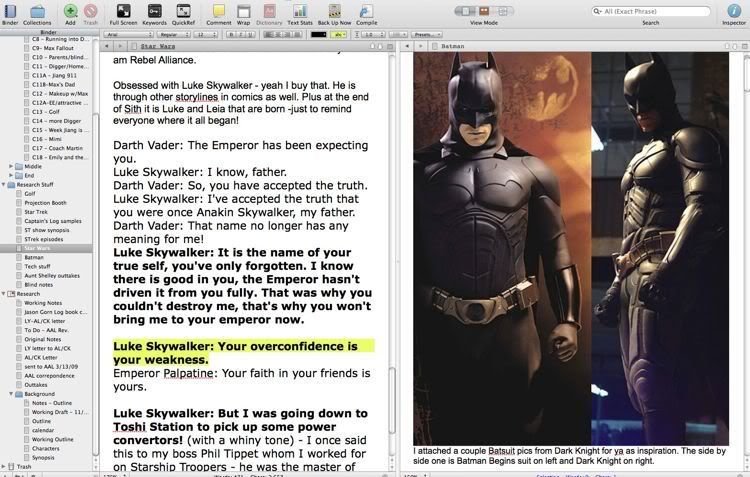Go back in Star Wars editor history
The height and width of the screenshot is (477, 750).
coord(107,46)
